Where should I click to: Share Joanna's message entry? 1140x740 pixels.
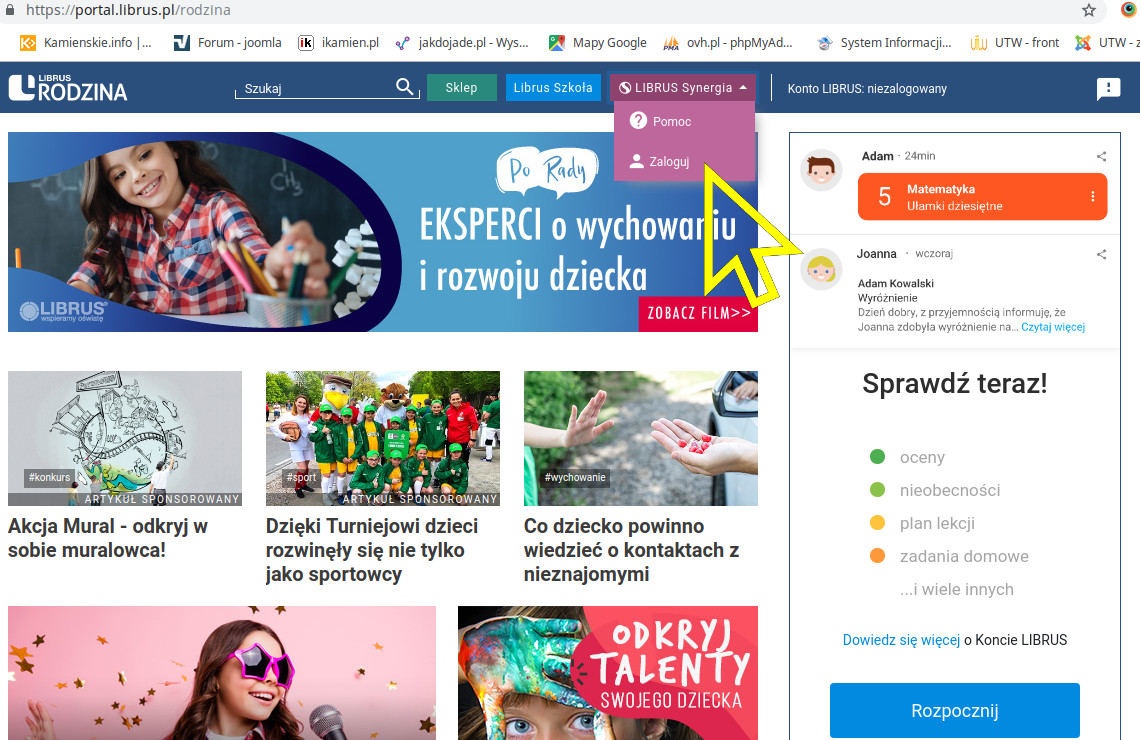tap(1101, 254)
